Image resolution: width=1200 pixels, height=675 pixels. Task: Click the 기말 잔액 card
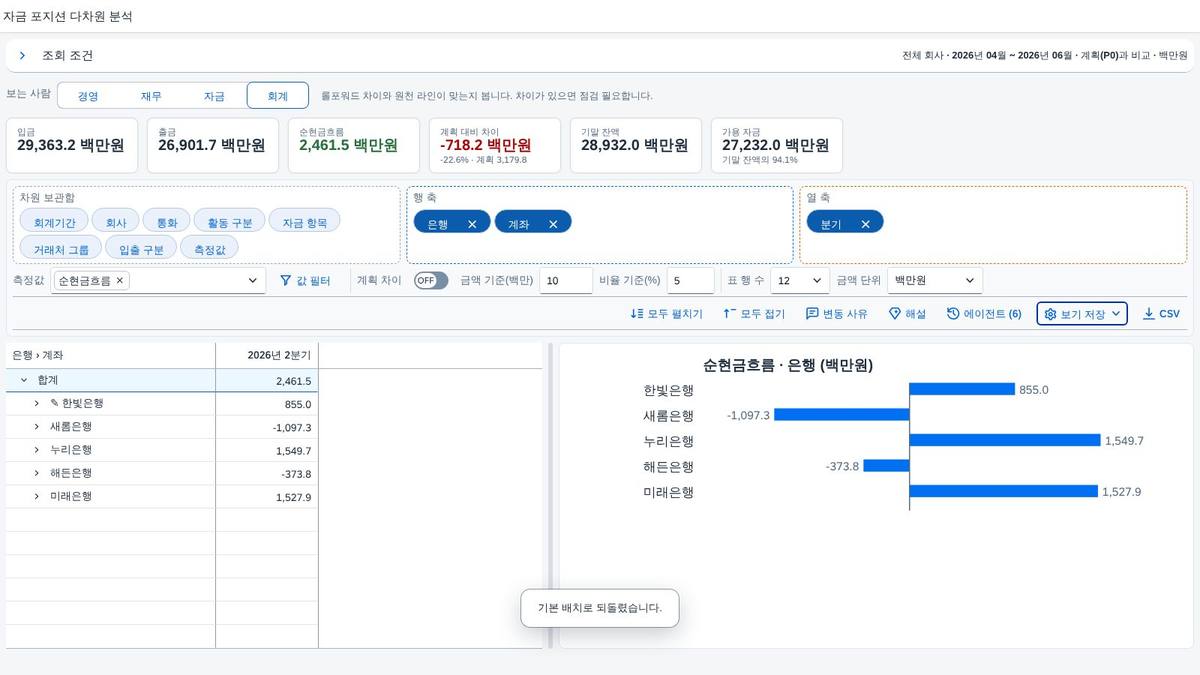click(636, 146)
